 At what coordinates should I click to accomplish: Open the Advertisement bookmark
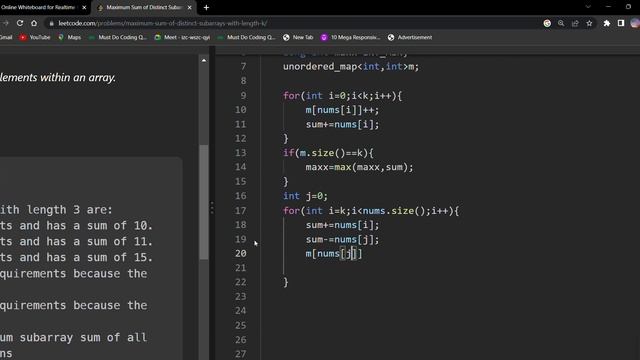pyautogui.click(x=410, y=37)
